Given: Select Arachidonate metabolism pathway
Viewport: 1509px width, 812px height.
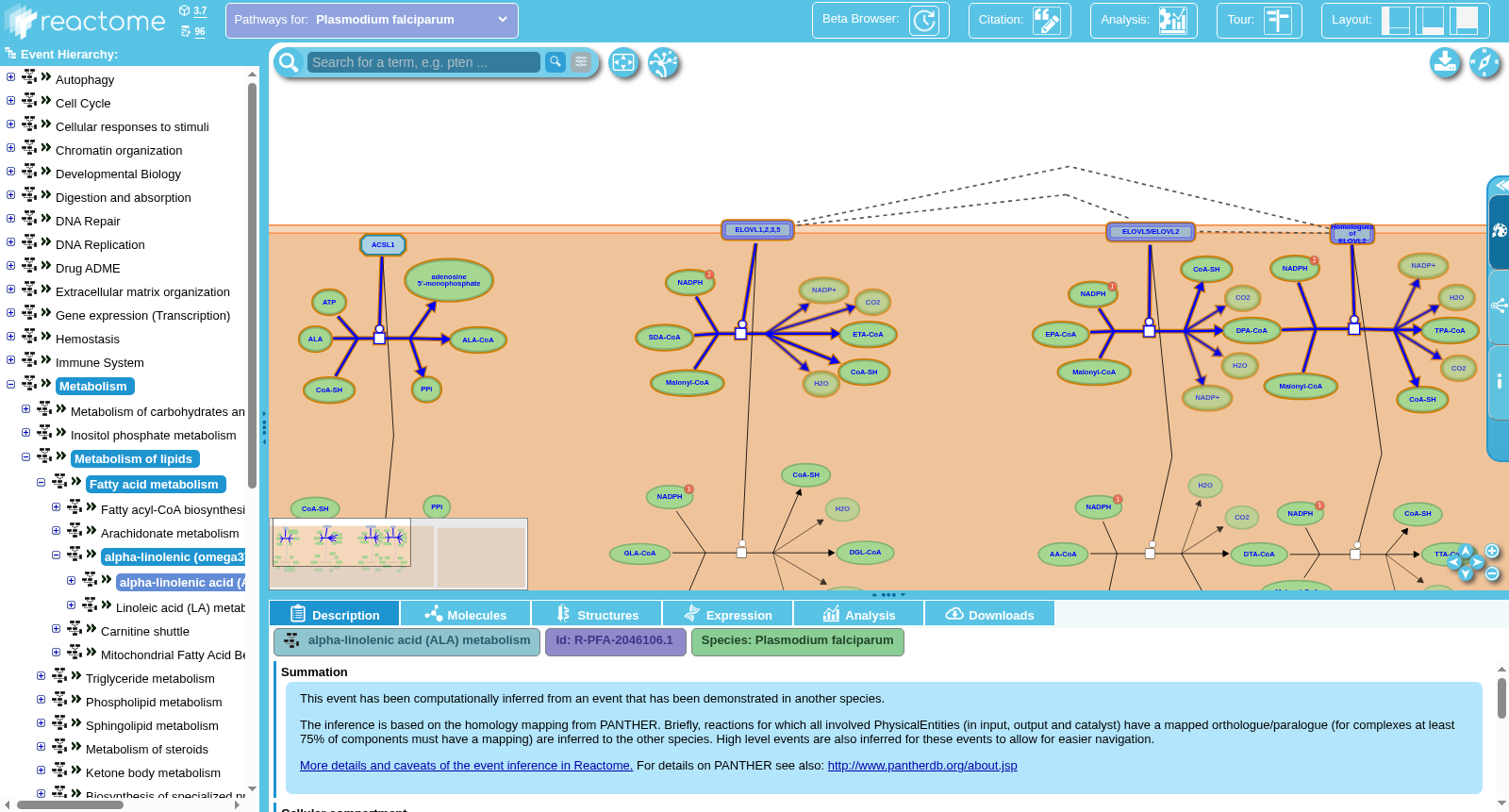Looking at the screenshot, I should click(170, 533).
